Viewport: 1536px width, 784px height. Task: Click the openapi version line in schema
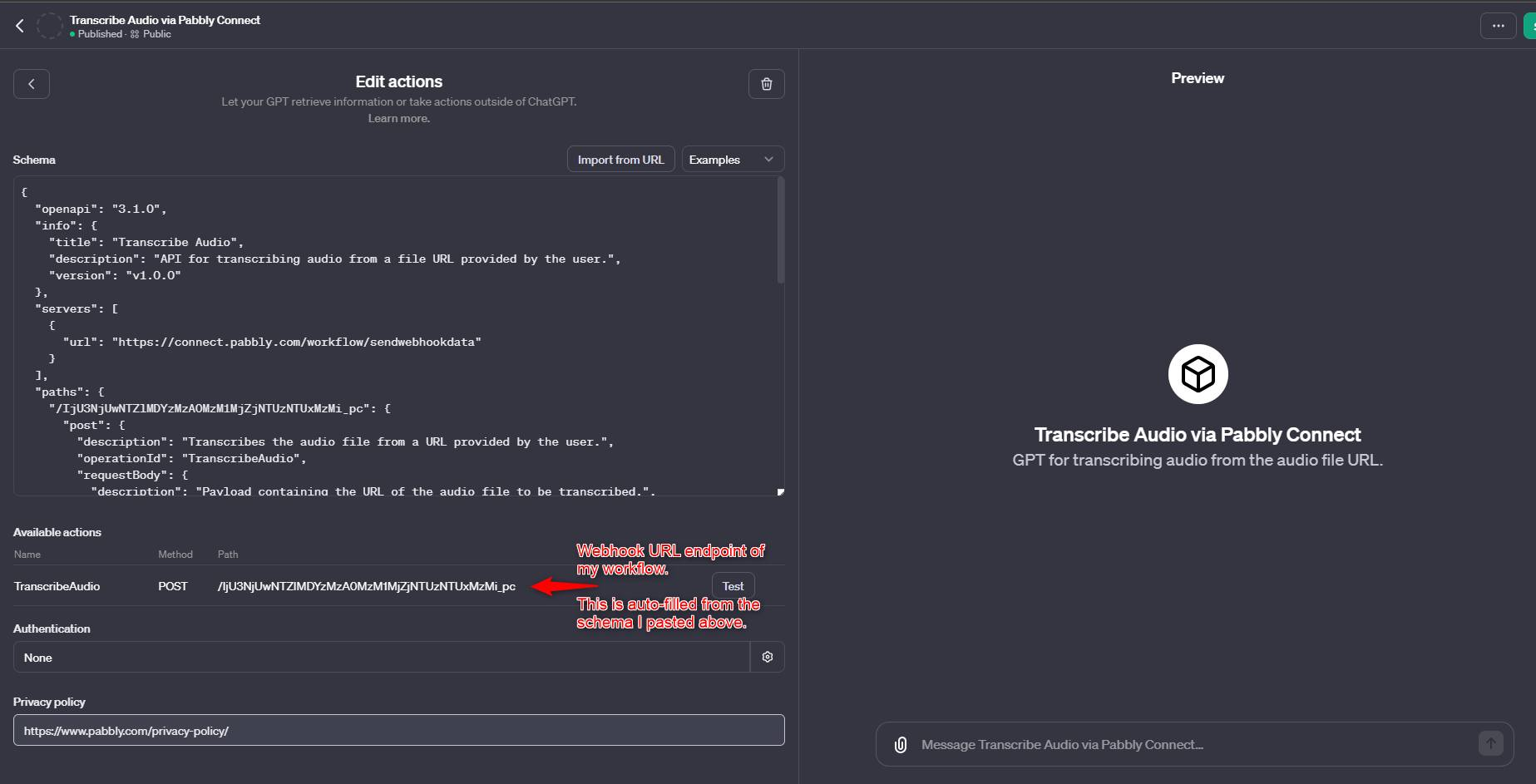[101, 209]
